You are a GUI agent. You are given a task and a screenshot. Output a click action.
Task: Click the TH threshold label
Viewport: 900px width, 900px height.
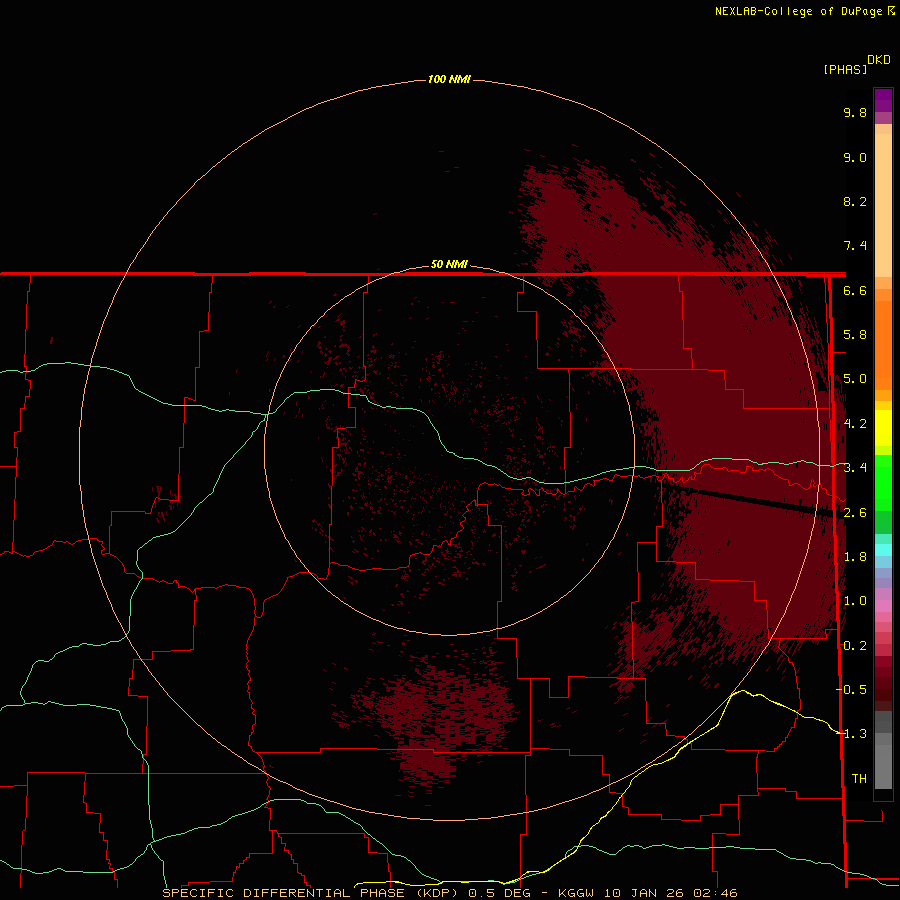(859, 779)
